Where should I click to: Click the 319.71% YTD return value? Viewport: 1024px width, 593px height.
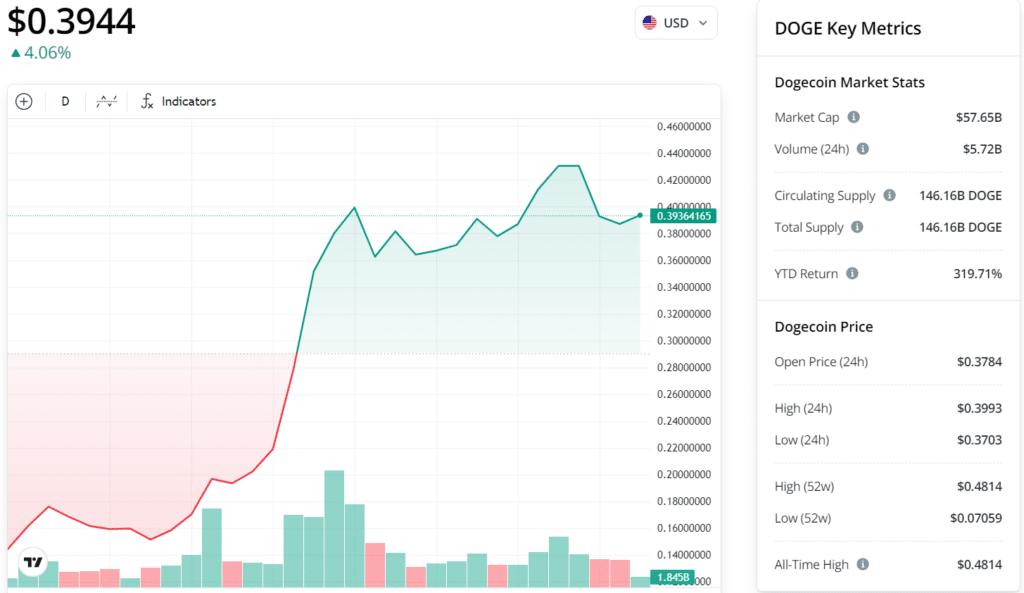pyautogui.click(x=977, y=274)
